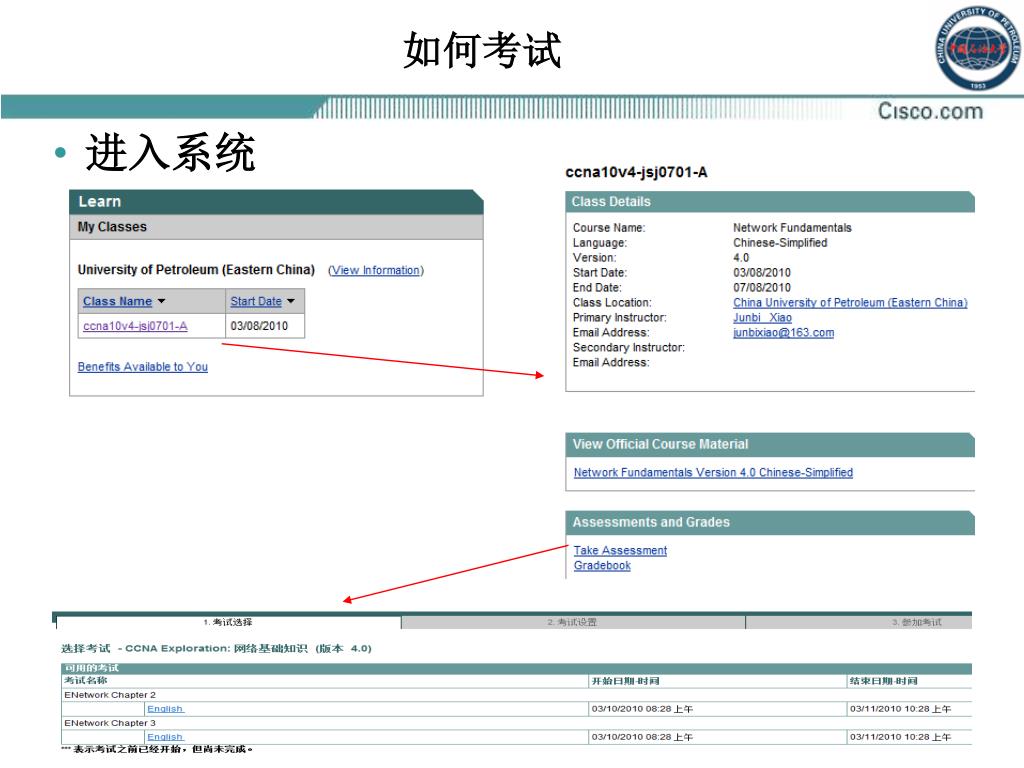This screenshot has height=768, width=1024.
Task: Sort by Start Date column header
Action: 256,301
